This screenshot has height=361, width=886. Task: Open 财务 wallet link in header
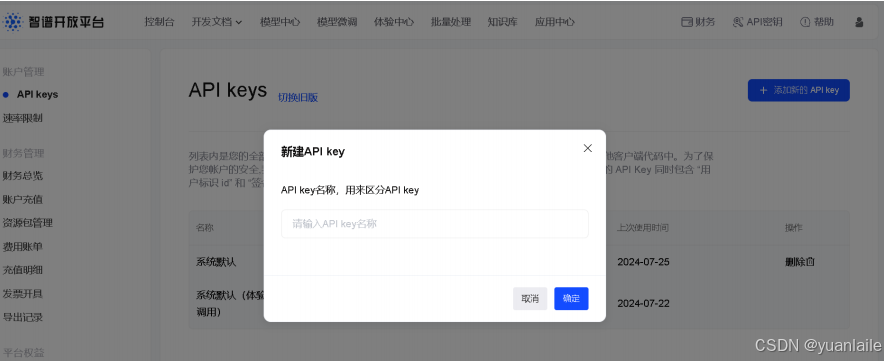tap(698, 22)
